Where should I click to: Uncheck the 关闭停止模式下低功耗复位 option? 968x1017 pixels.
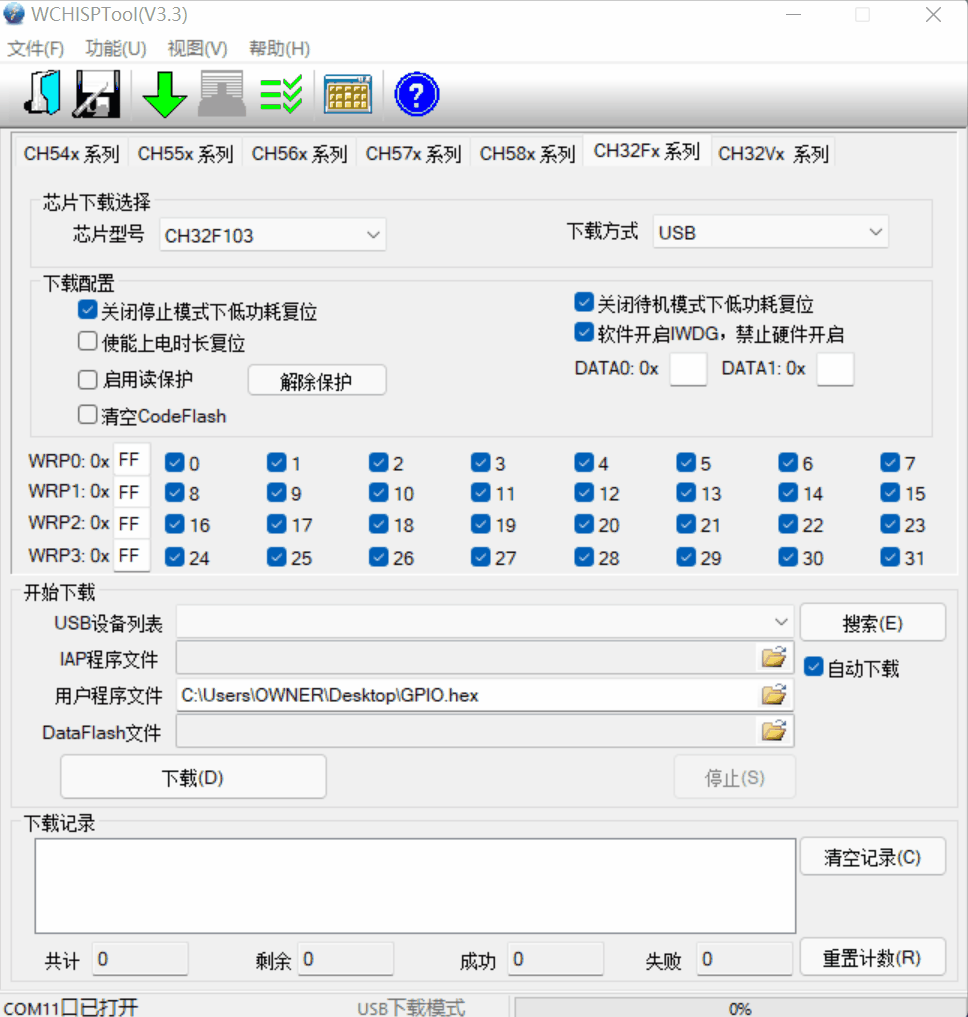point(87,309)
